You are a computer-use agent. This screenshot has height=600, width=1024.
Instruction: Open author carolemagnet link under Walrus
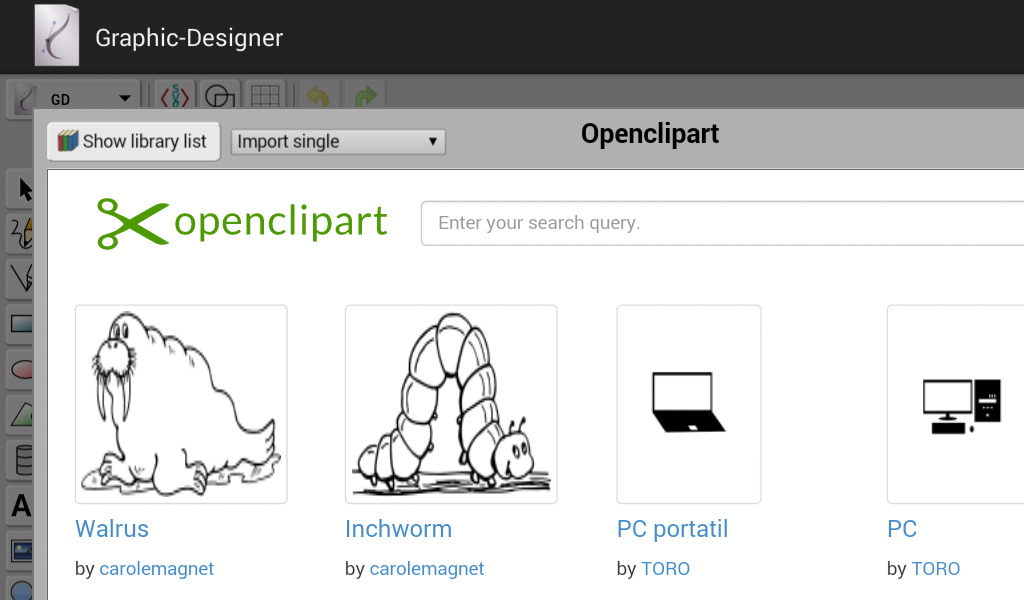[156, 569]
